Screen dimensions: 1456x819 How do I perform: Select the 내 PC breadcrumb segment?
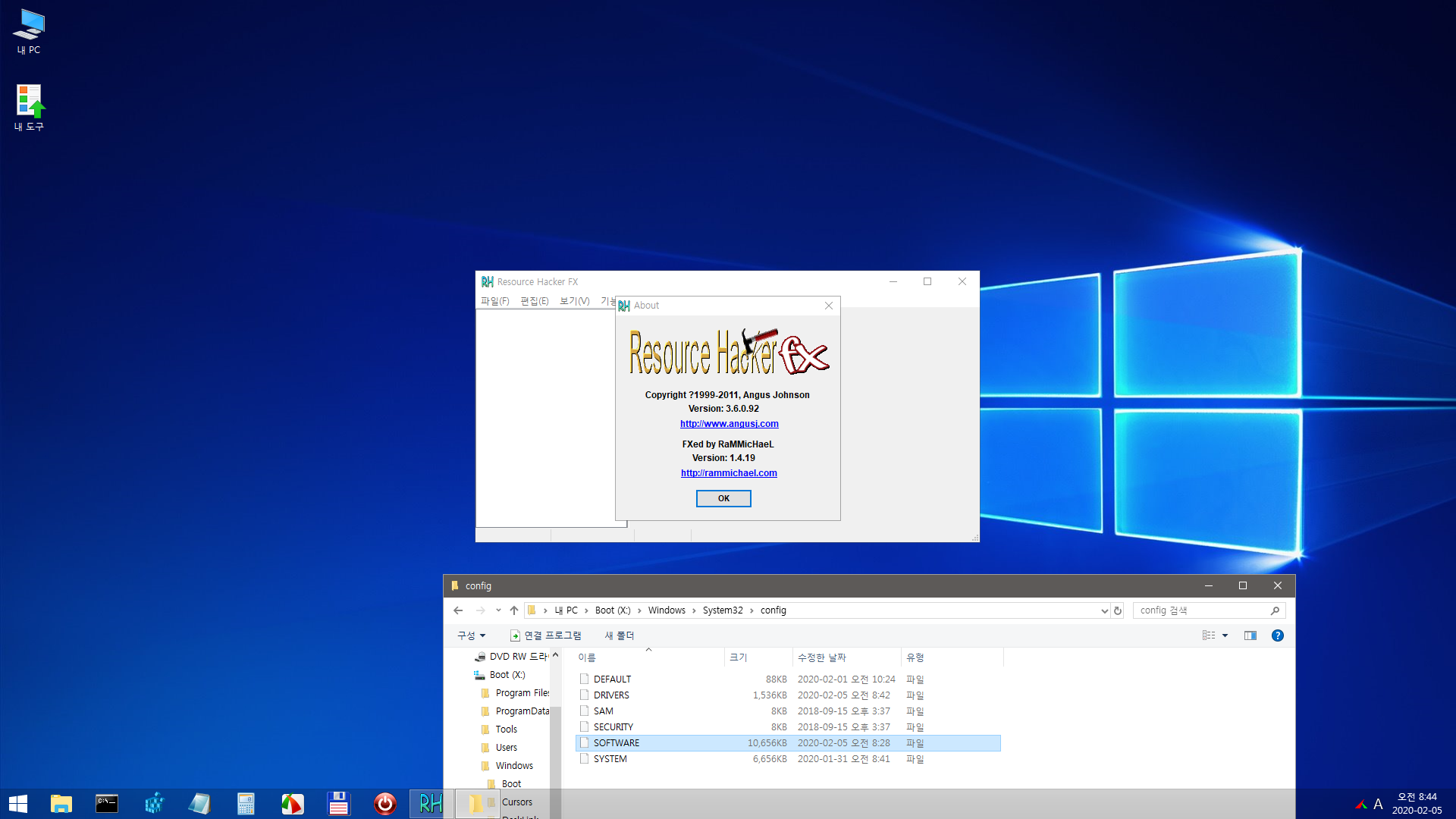[x=566, y=610]
